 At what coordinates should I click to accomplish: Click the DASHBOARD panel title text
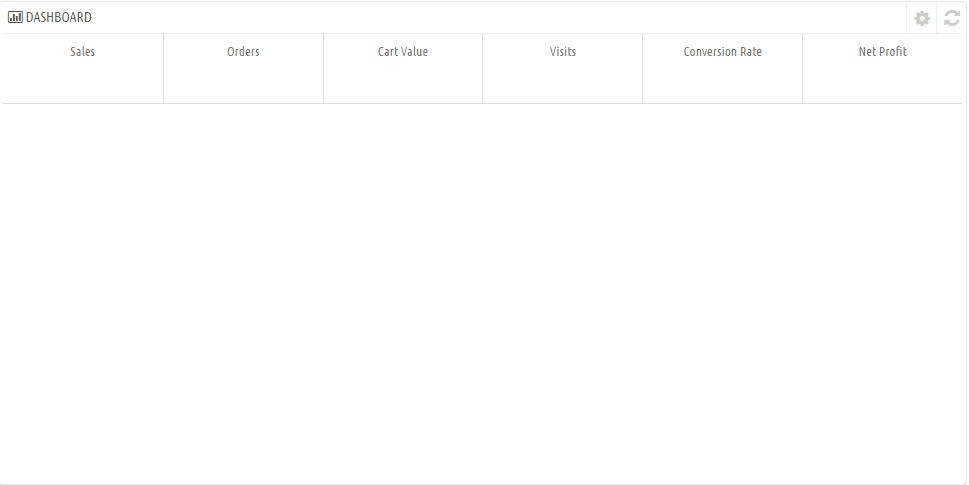(59, 17)
